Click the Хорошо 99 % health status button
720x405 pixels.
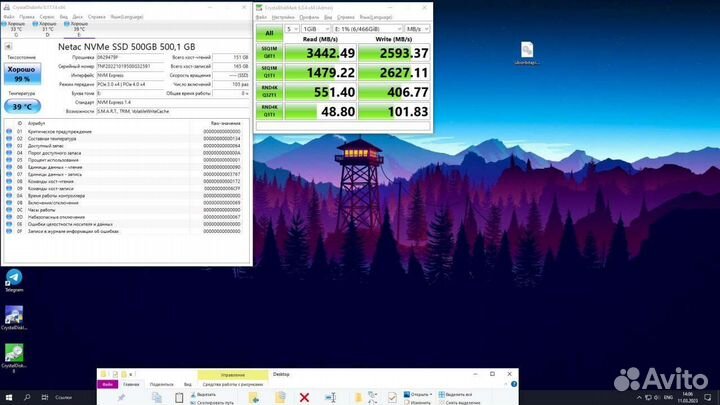coord(22,74)
